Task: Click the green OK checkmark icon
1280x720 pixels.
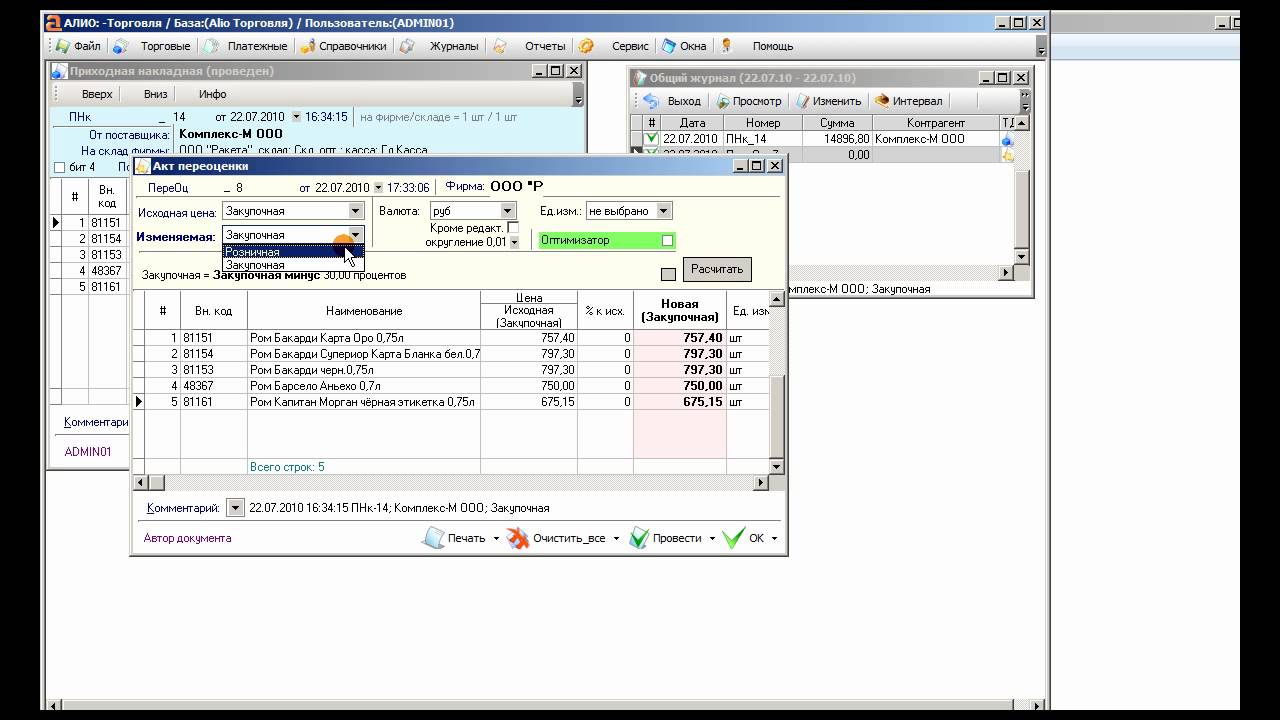Action: [733, 538]
